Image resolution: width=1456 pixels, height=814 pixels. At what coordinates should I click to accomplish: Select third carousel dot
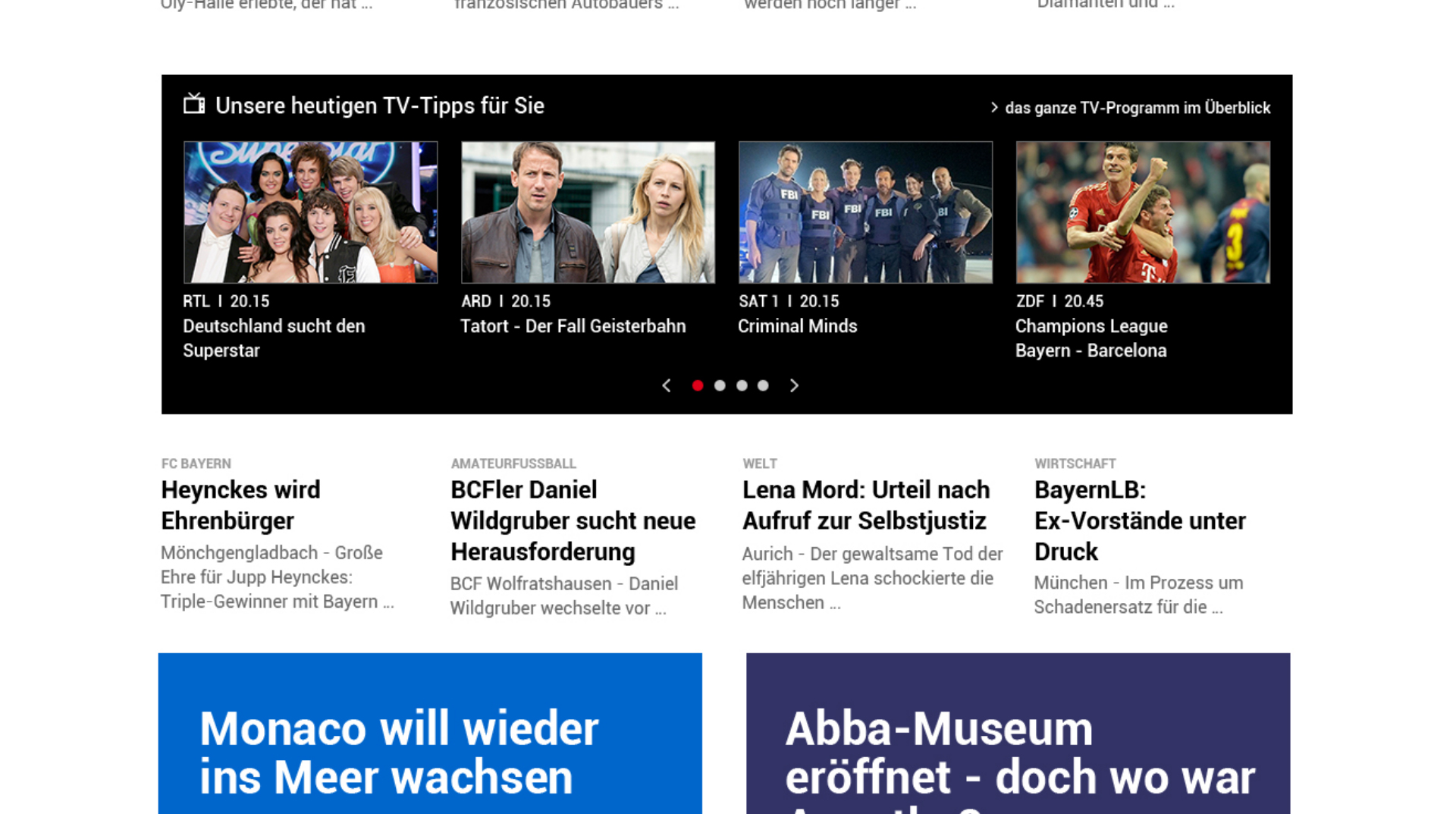pyautogui.click(x=742, y=385)
